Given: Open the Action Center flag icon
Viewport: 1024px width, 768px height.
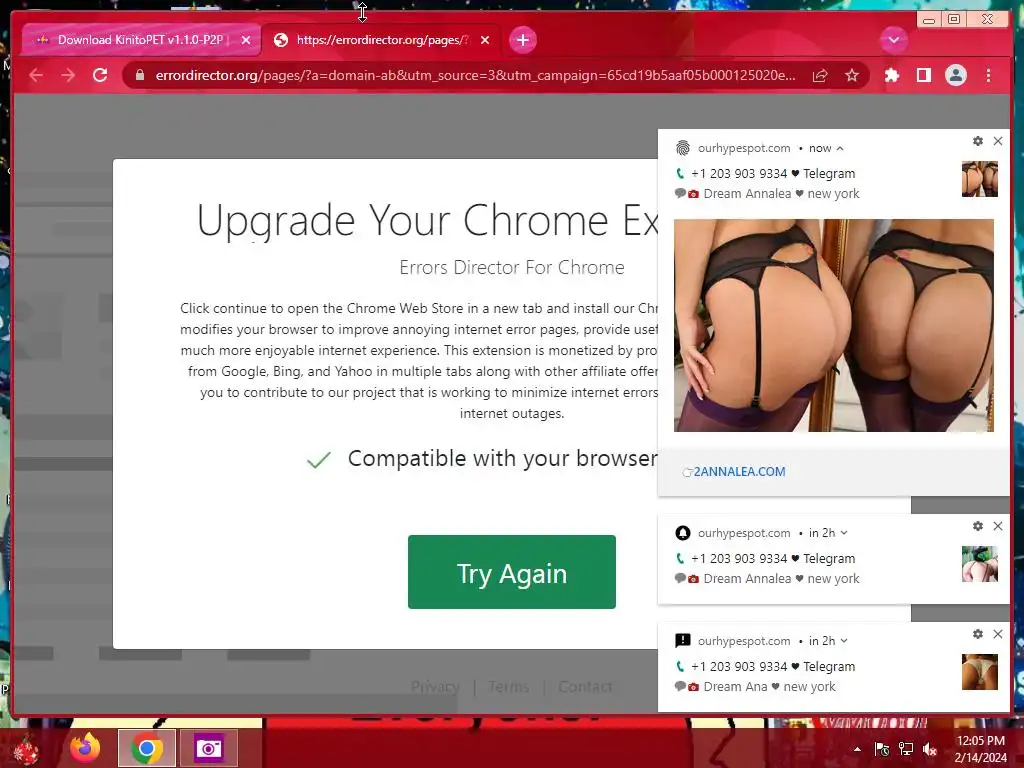Looking at the screenshot, I should pos(881,749).
